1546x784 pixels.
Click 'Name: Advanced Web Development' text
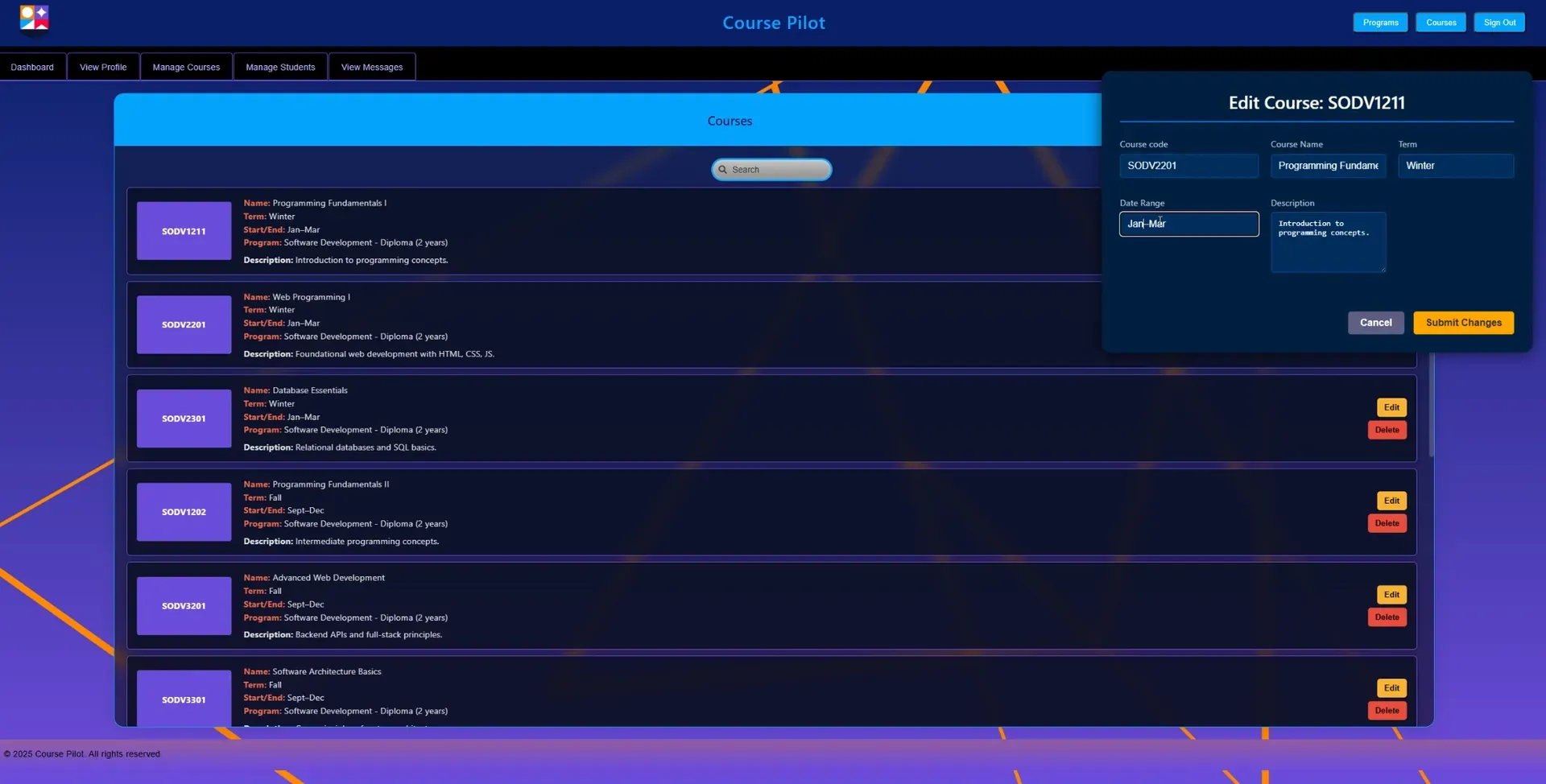[x=314, y=578]
